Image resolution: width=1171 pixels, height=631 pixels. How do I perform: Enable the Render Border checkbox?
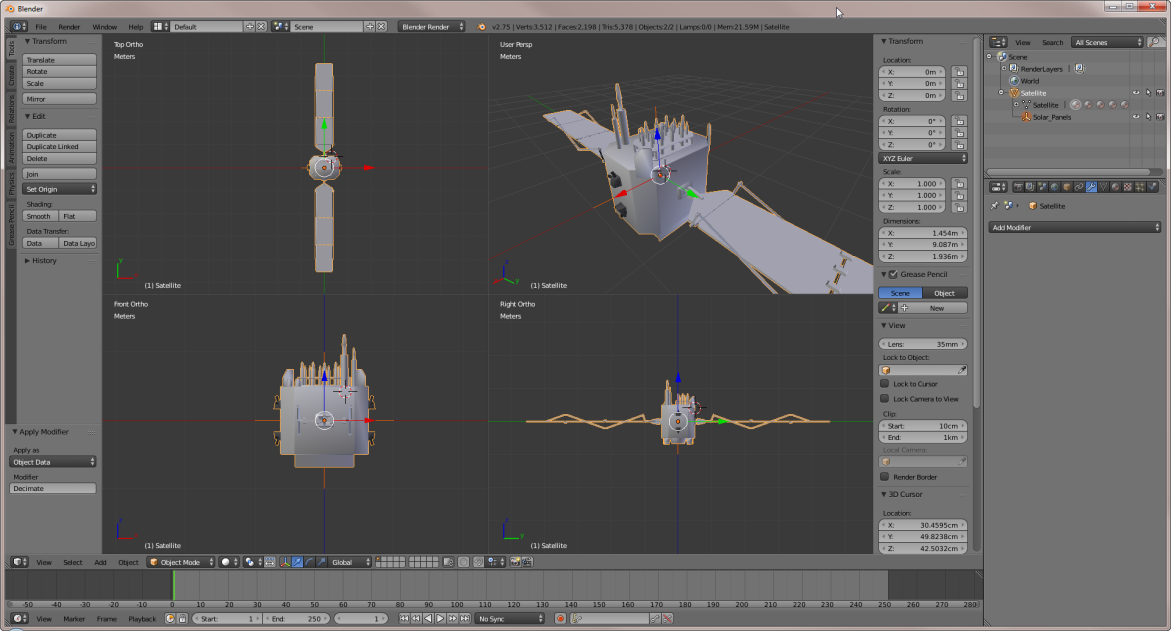click(x=884, y=477)
